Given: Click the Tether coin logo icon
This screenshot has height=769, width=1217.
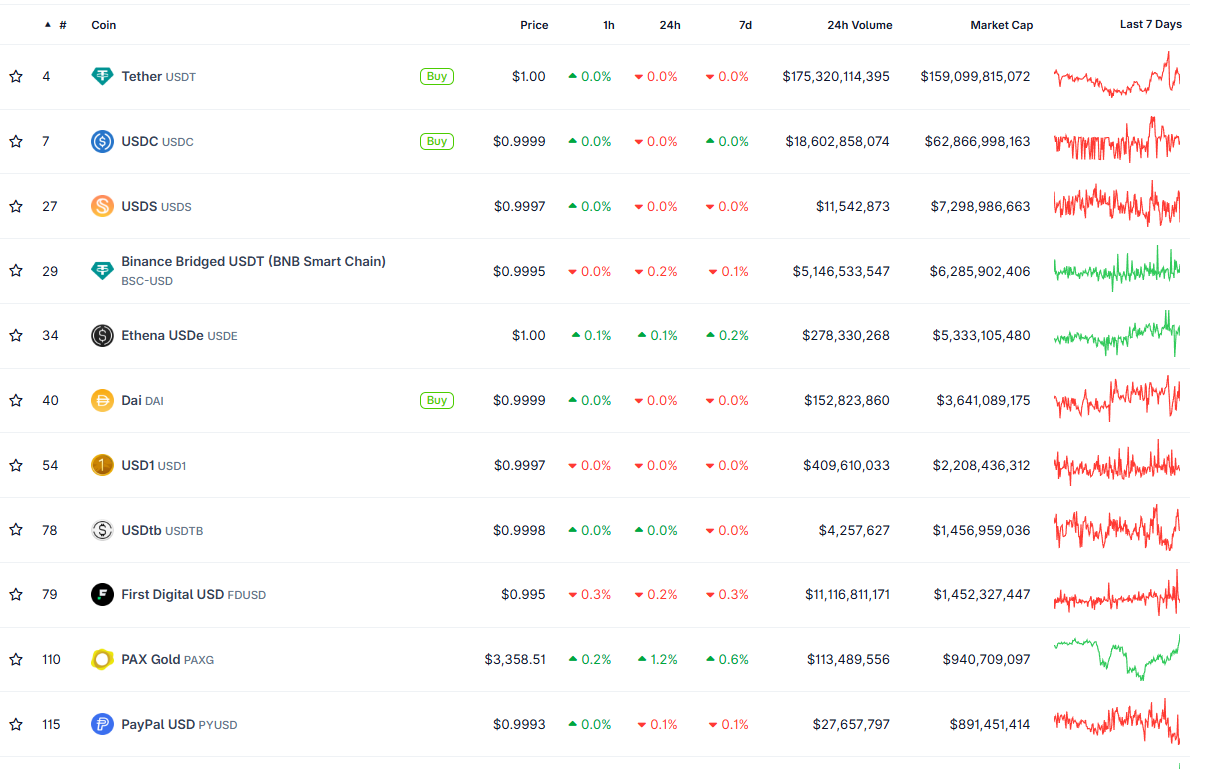Looking at the screenshot, I should coord(102,76).
